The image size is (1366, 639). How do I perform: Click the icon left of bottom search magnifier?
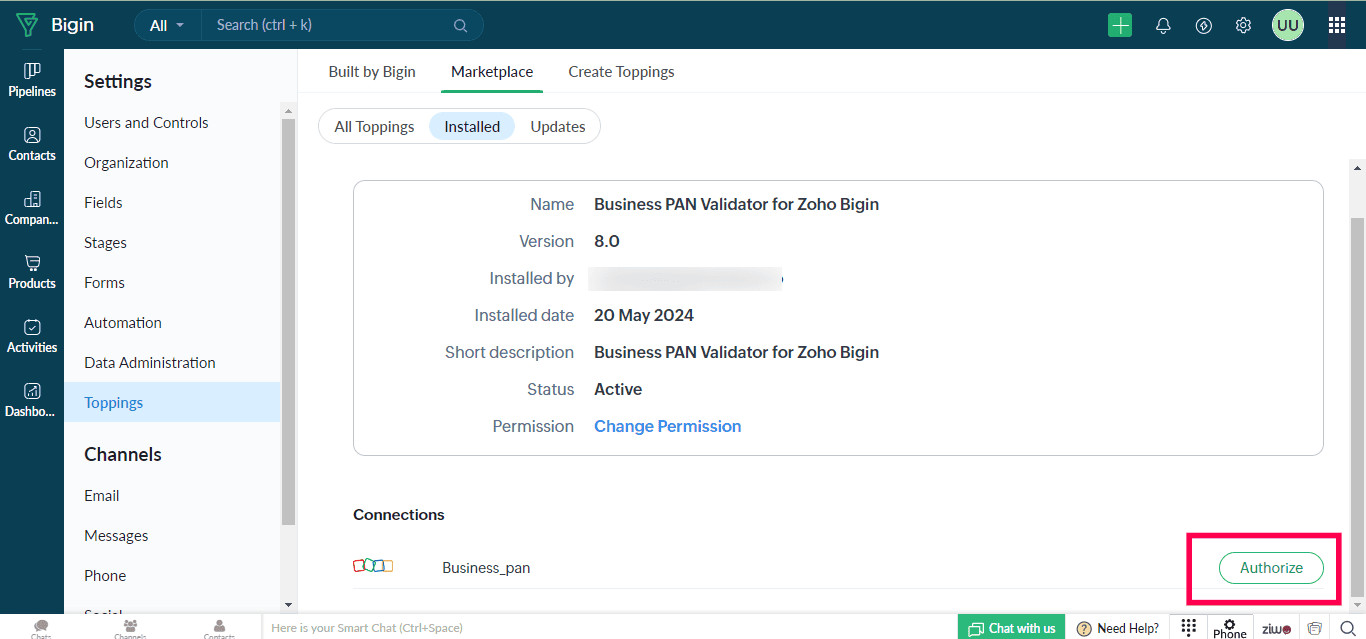(1315, 628)
